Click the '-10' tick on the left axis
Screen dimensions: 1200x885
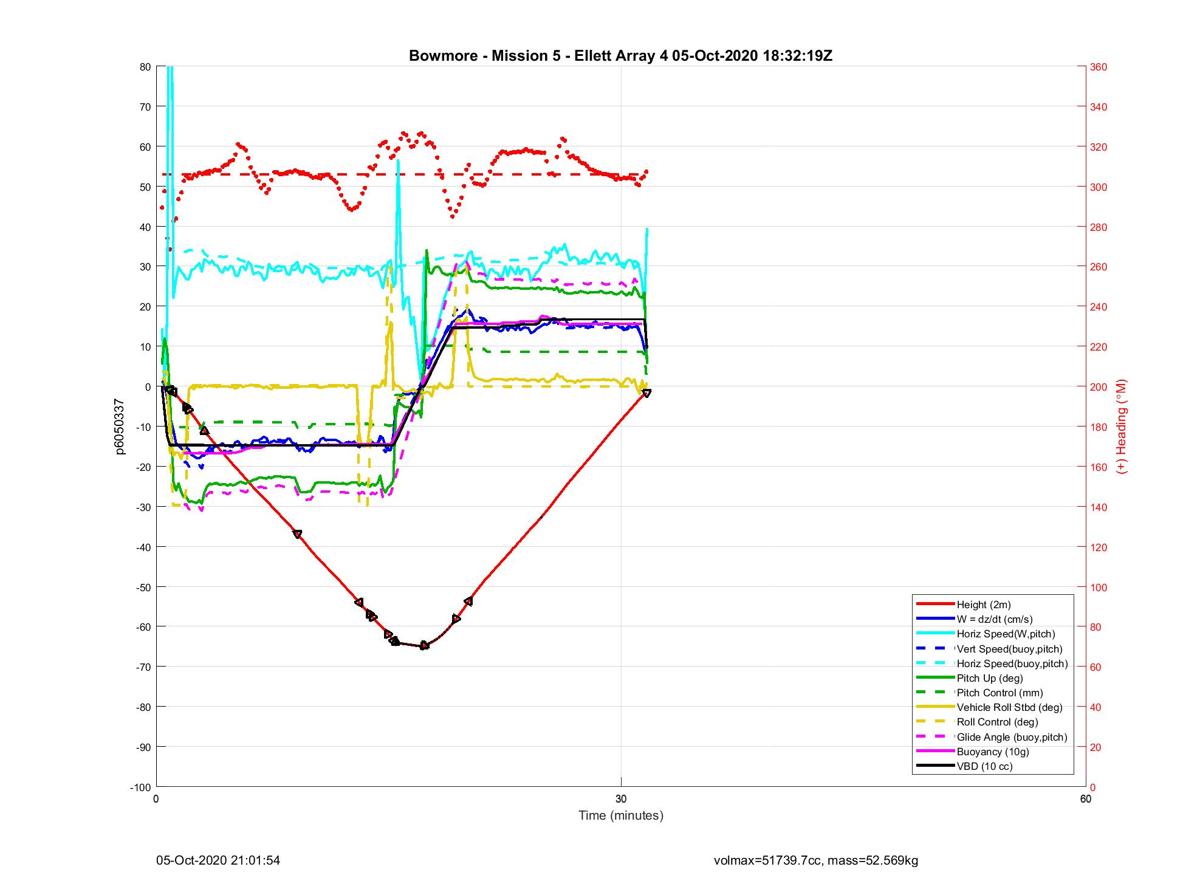tap(143, 427)
